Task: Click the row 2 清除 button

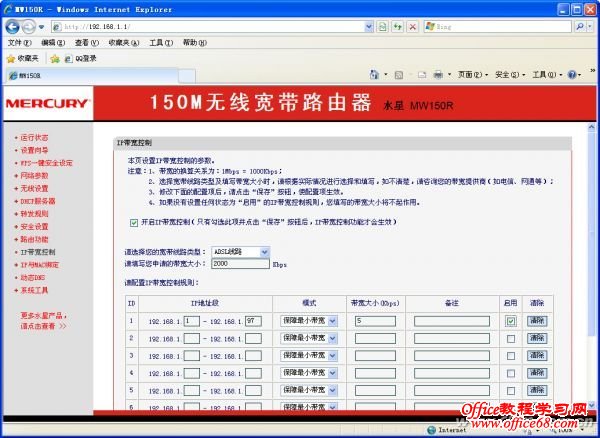Action: tap(537, 338)
